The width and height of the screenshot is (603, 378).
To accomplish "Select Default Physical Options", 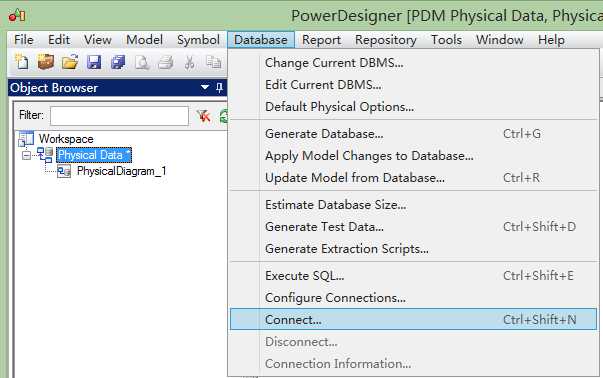I will (x=413, y=107).
